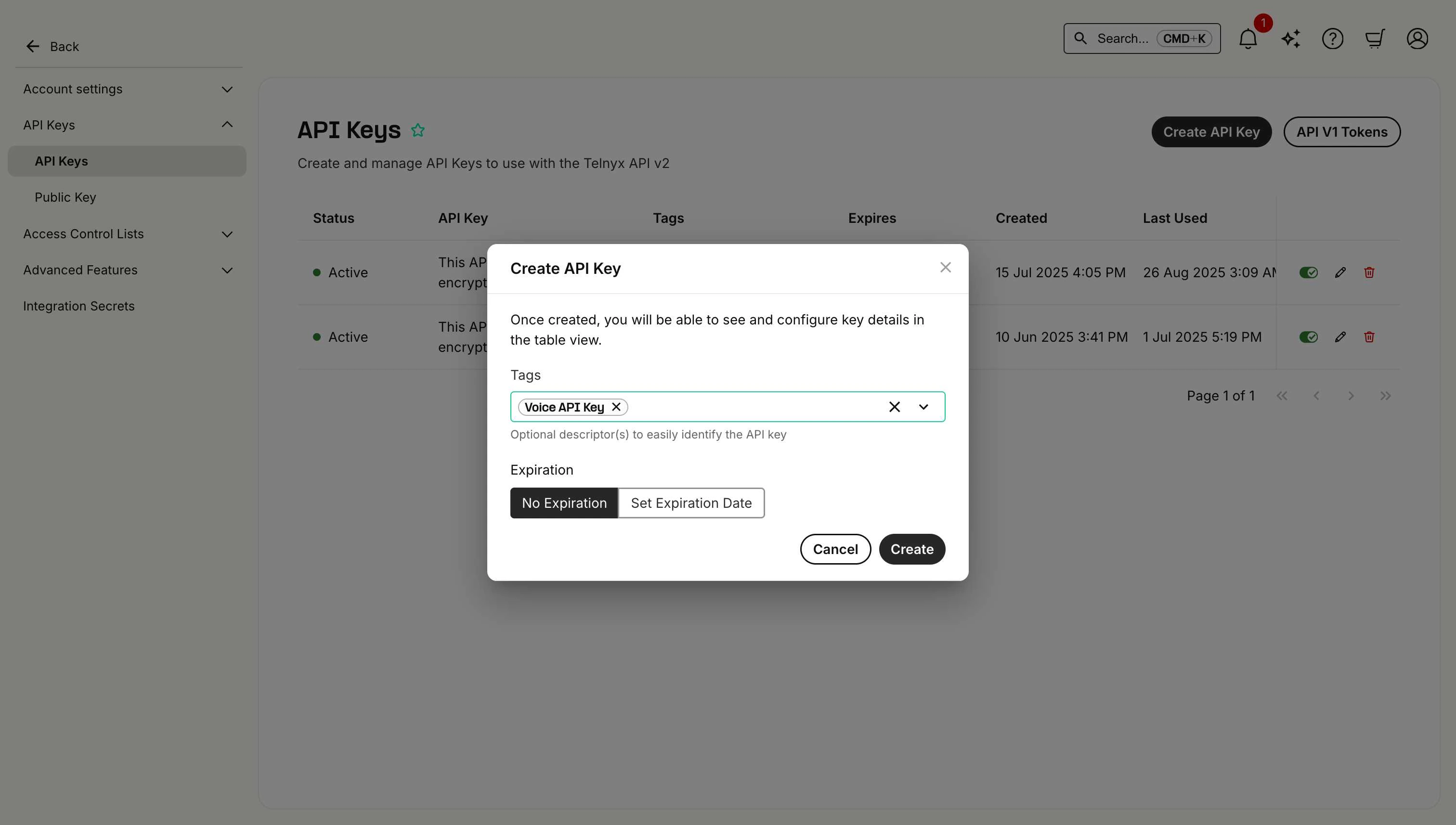Open the account profile icon
This screenshot has width=1456, height=825.
click(x=1417, y=39)
